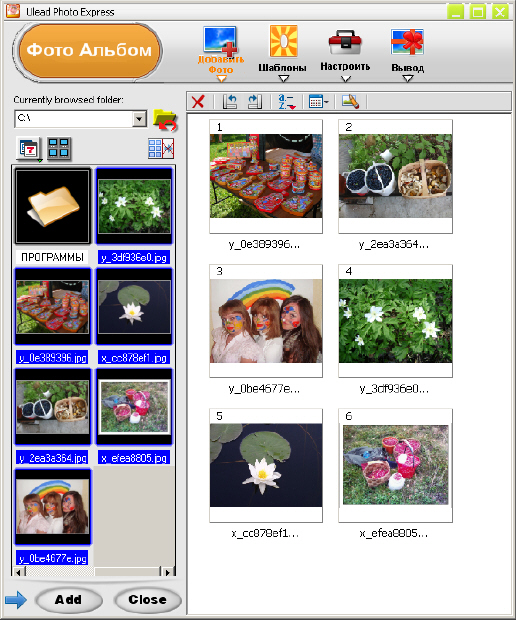The height and width of the screenshot is (620, 516).
Task: Open the ПРОГРАММЫ folder thumbnail
Action: 53,206
